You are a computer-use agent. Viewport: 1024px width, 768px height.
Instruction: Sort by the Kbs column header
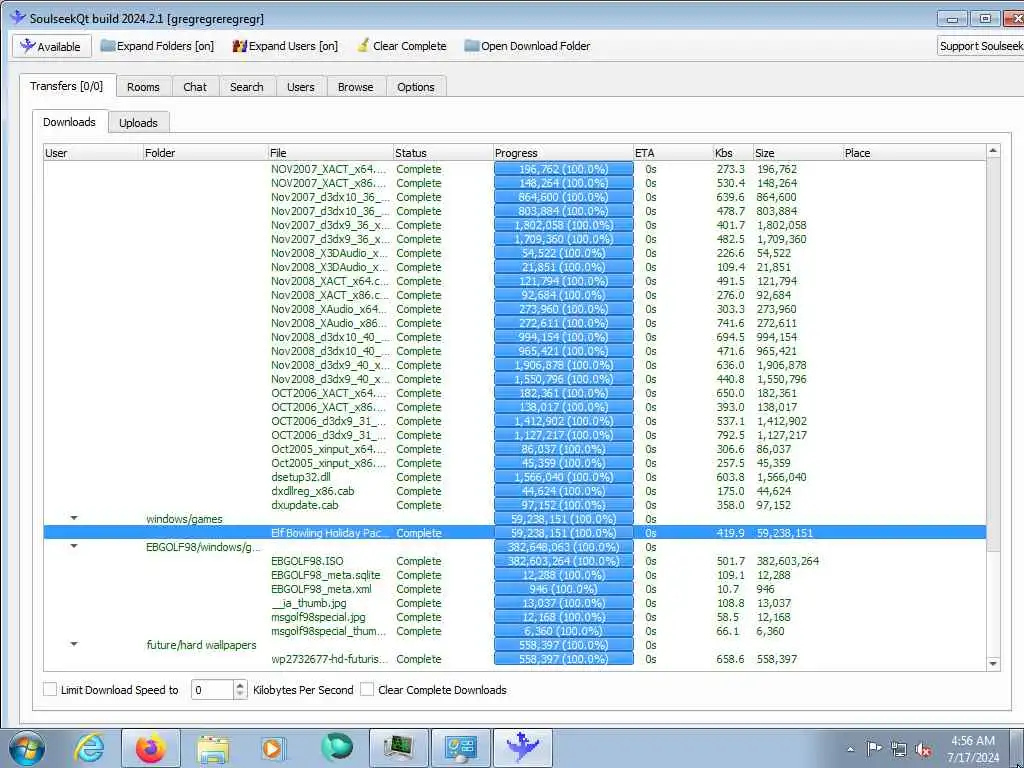tap(733, 153)
